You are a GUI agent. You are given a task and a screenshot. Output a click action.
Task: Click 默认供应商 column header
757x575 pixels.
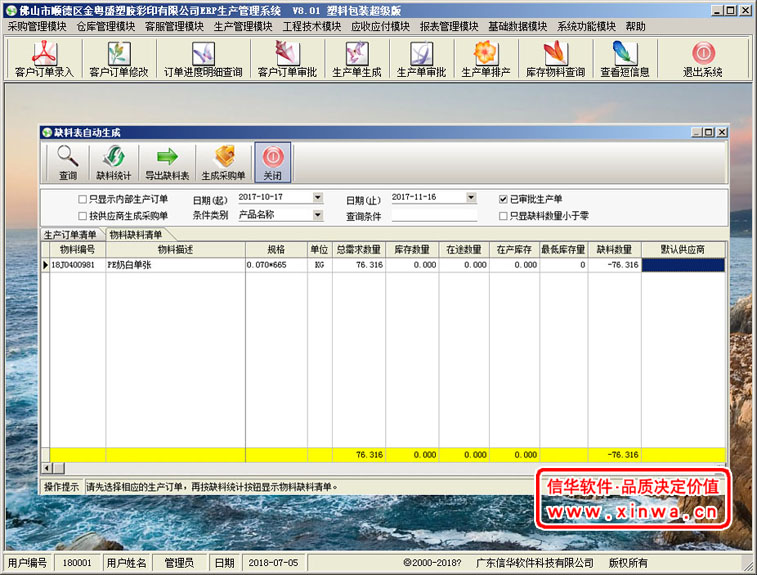point(683,250)
